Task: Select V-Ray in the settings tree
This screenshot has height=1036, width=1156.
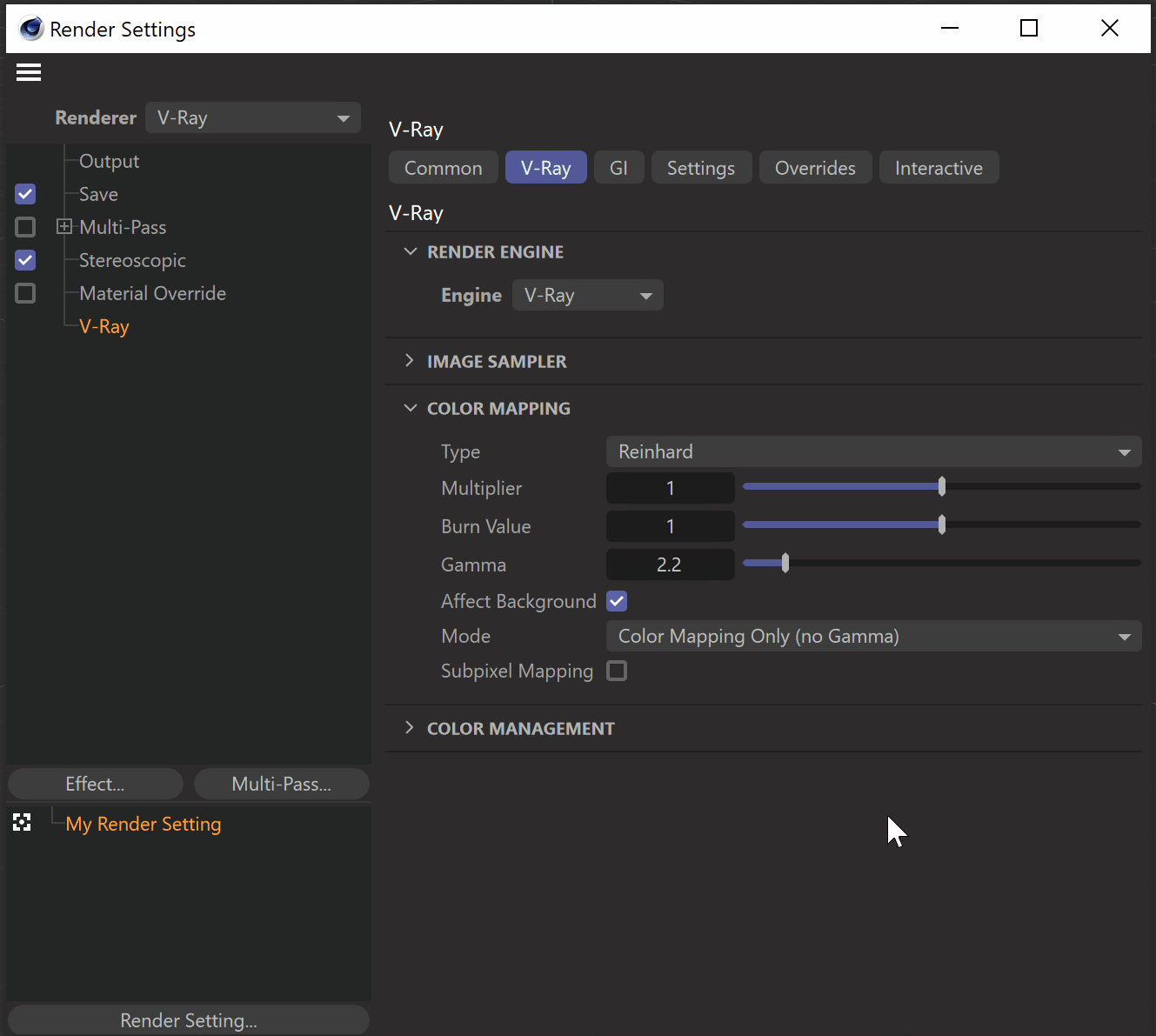Action: pyautogui.click(x=104, y=326)
